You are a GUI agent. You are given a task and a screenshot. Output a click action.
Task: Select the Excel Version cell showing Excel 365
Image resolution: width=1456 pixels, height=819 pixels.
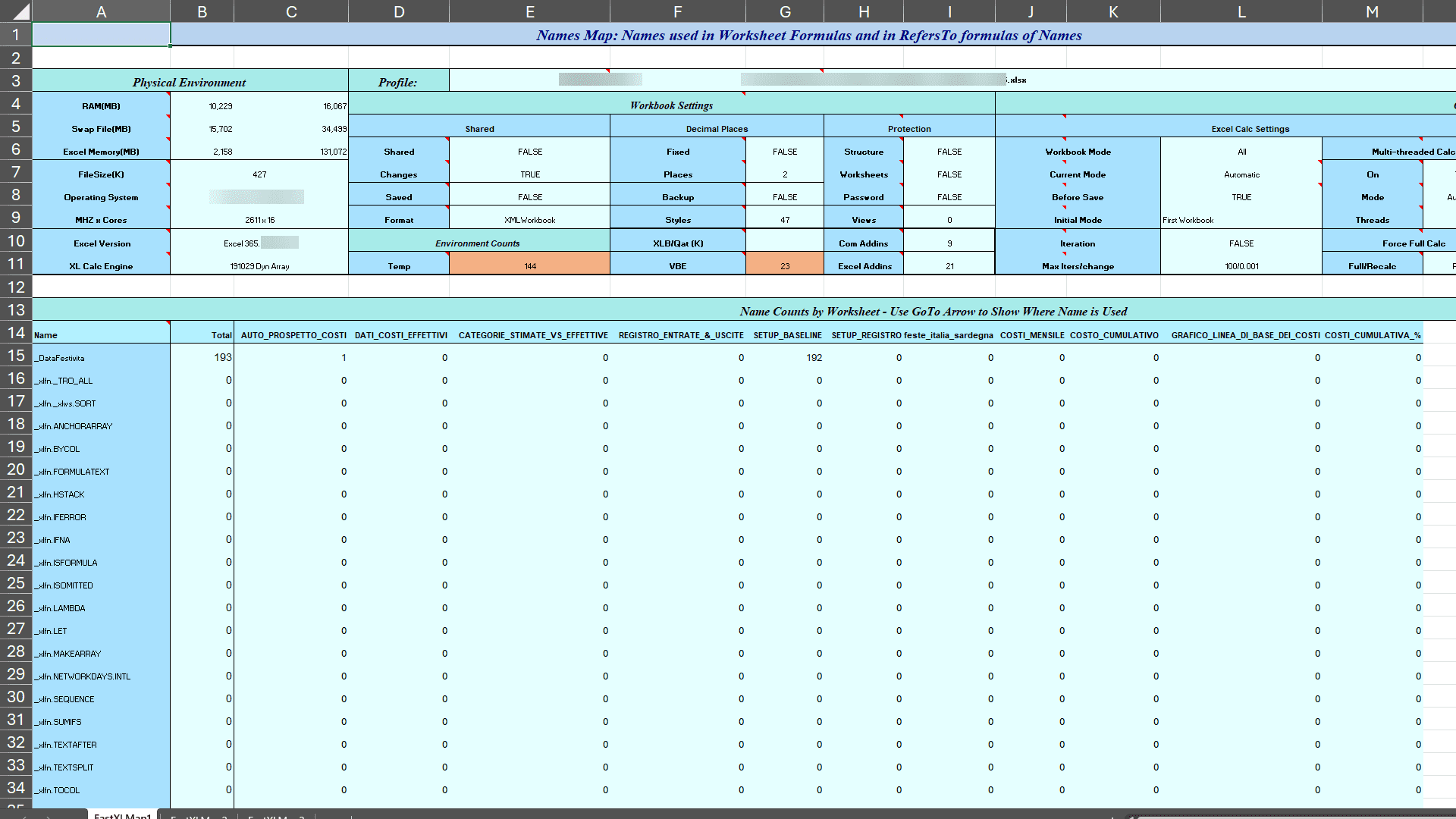[258, 243]
